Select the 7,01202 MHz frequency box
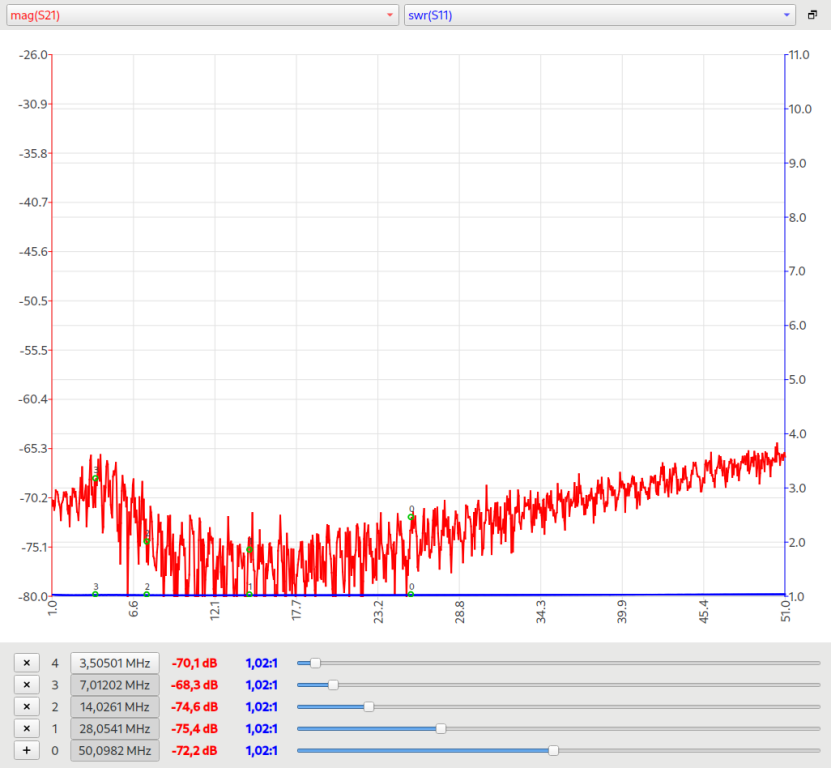Screen dimensions: 831x768 114,685
